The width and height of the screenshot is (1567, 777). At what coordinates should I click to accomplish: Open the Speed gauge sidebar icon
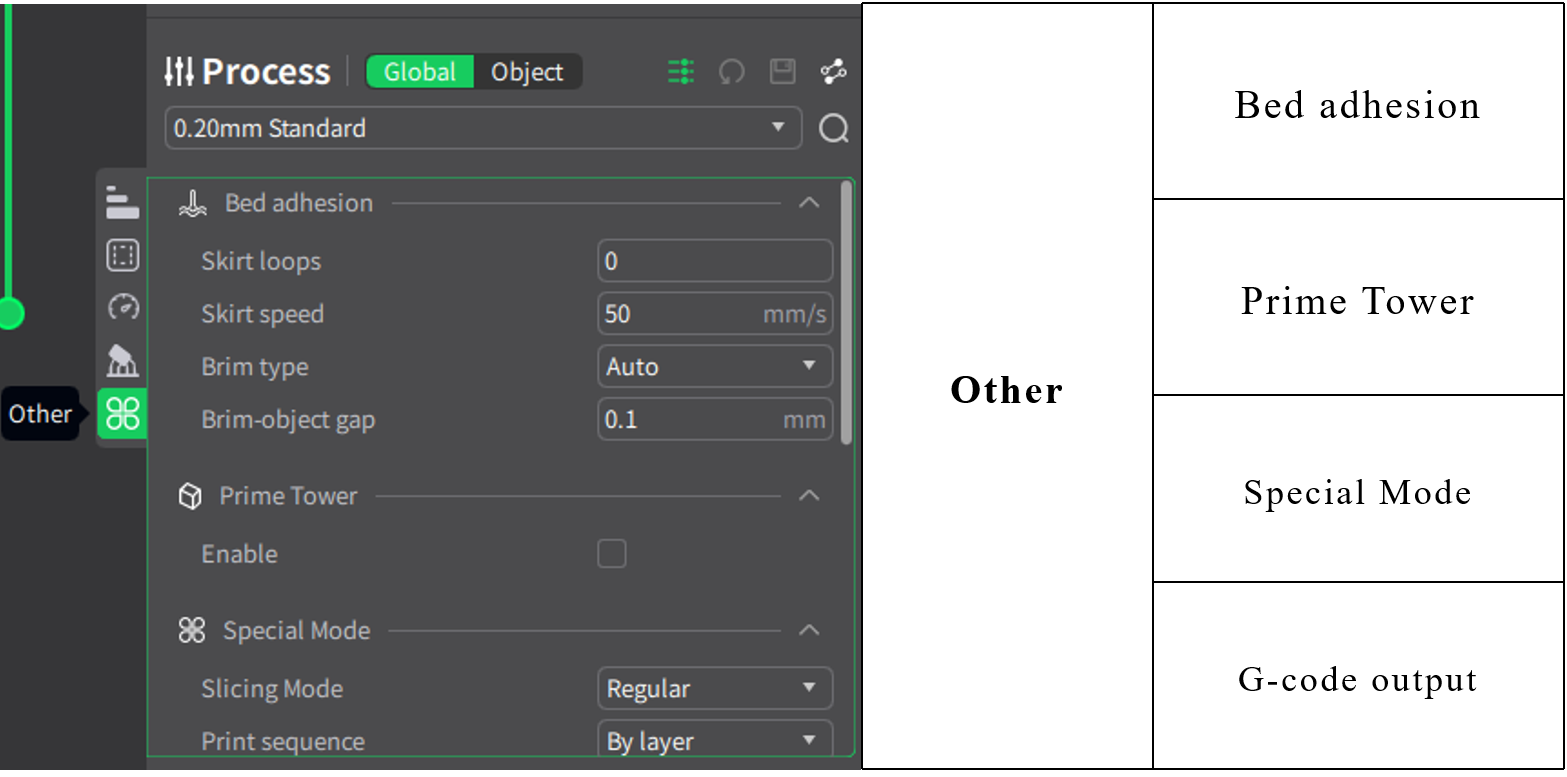122,307
